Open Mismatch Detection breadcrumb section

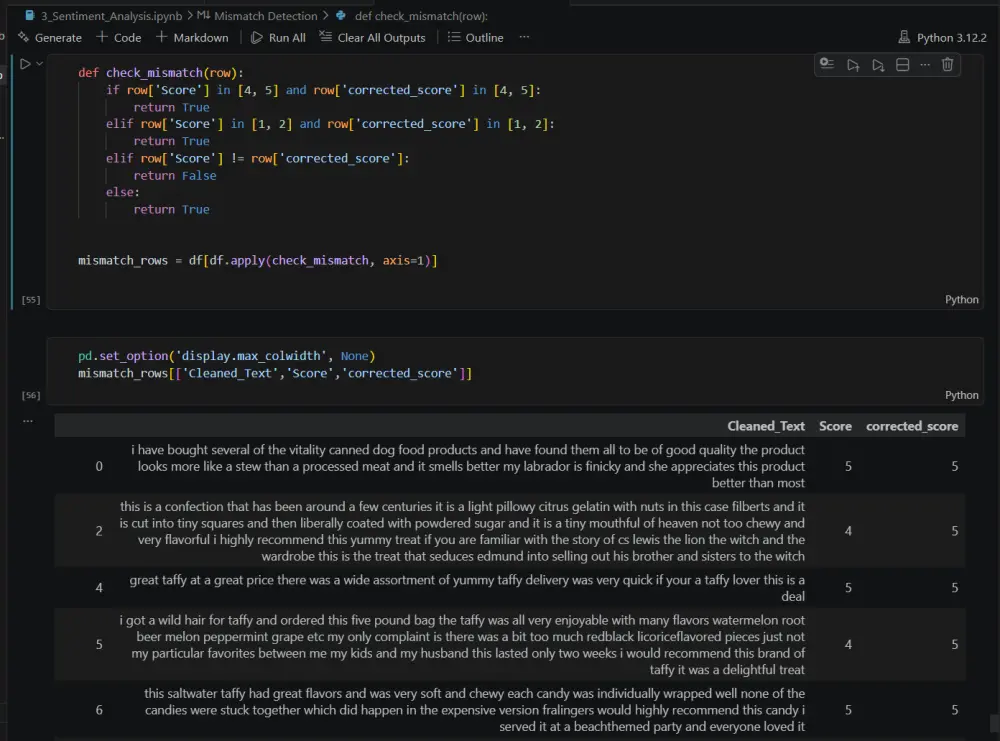pos(265,16)
